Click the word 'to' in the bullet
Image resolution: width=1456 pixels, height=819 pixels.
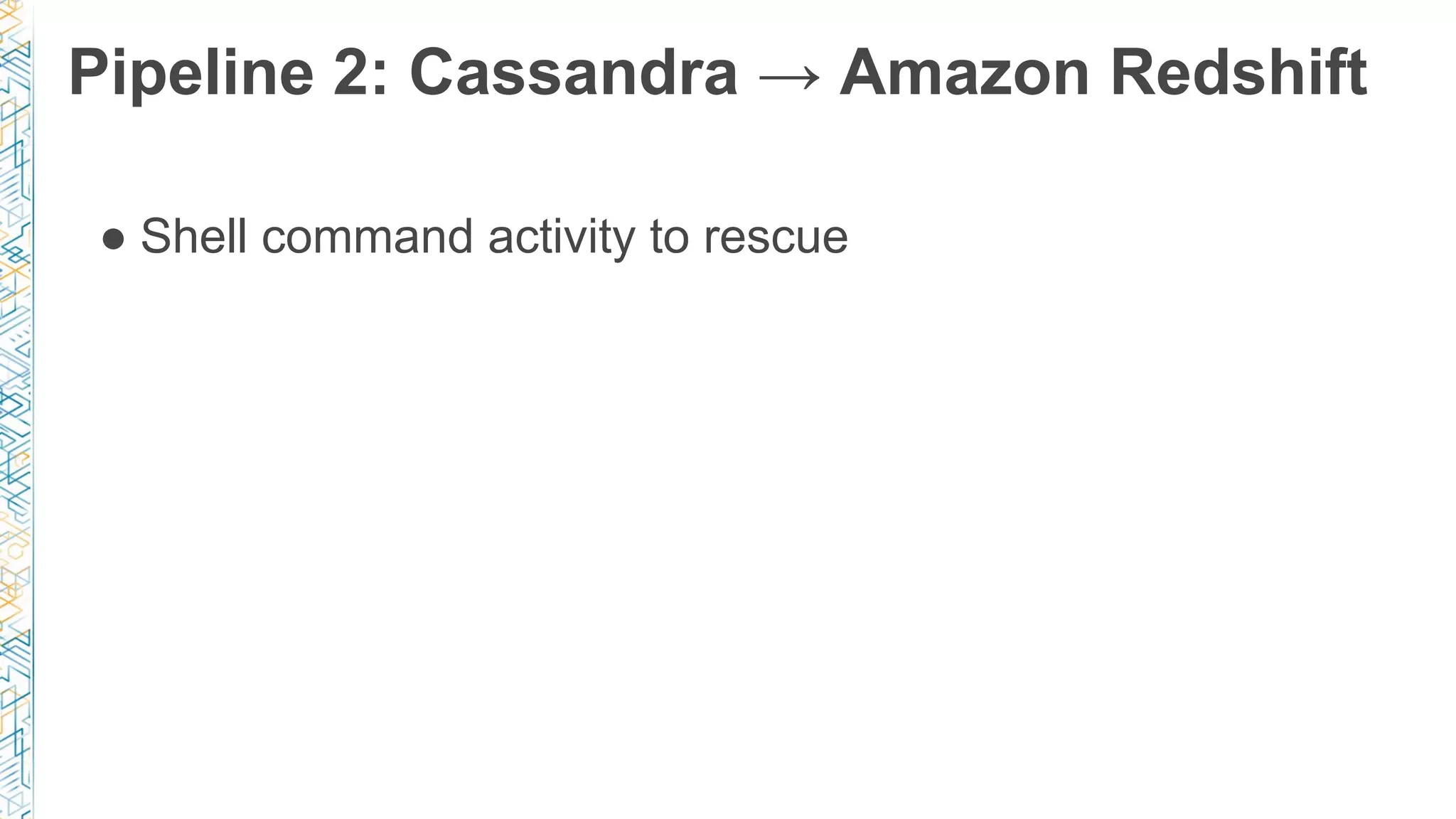(669, 238)
